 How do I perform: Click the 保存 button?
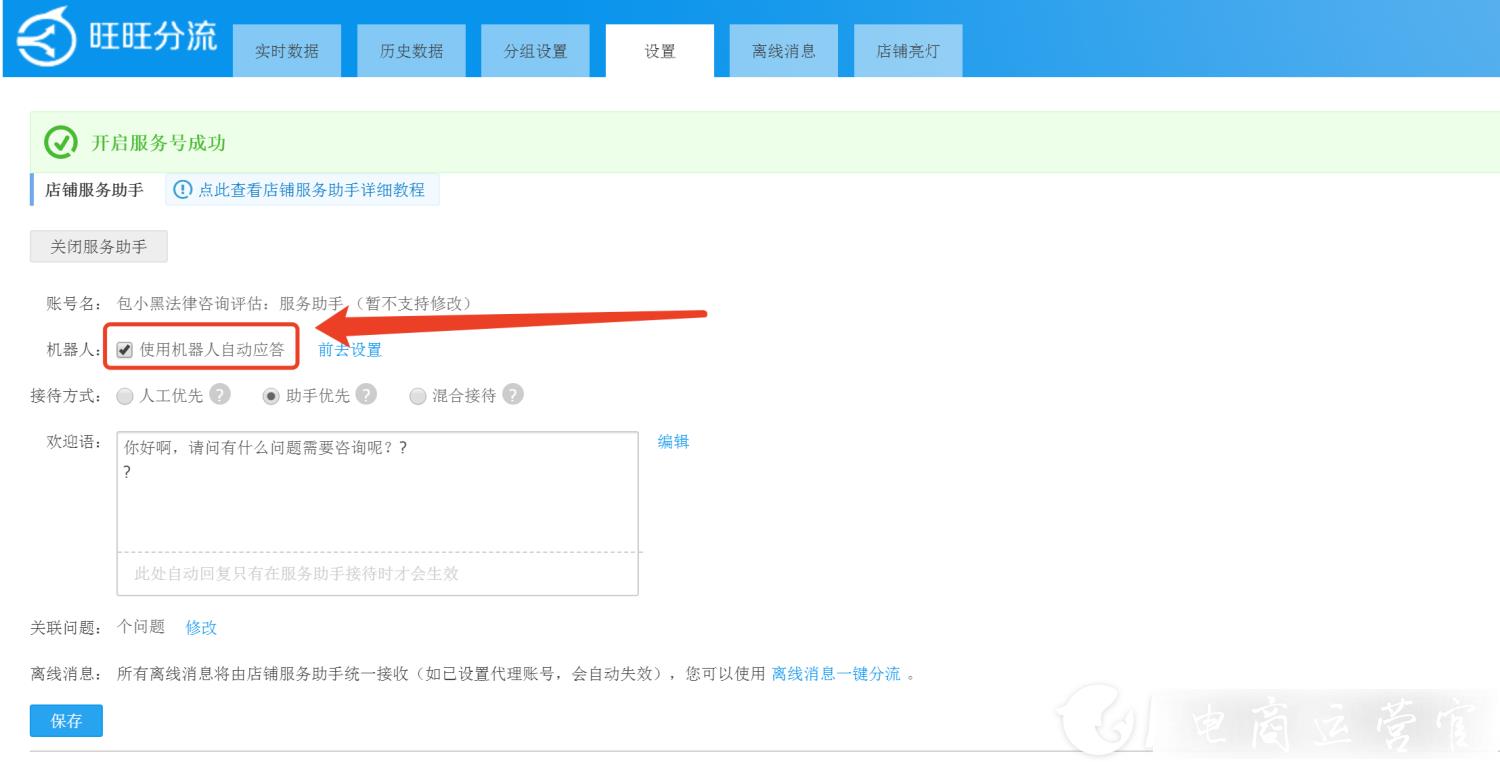click(66, 721)
